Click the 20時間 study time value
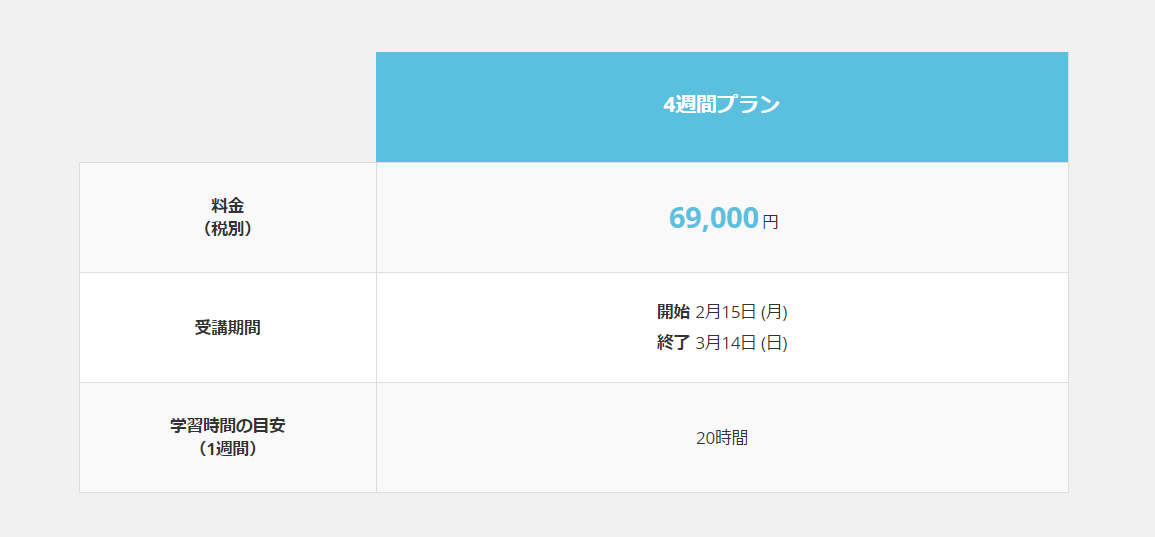The height and width of the screenshot is (537, 1155). (x=722, y=438)
